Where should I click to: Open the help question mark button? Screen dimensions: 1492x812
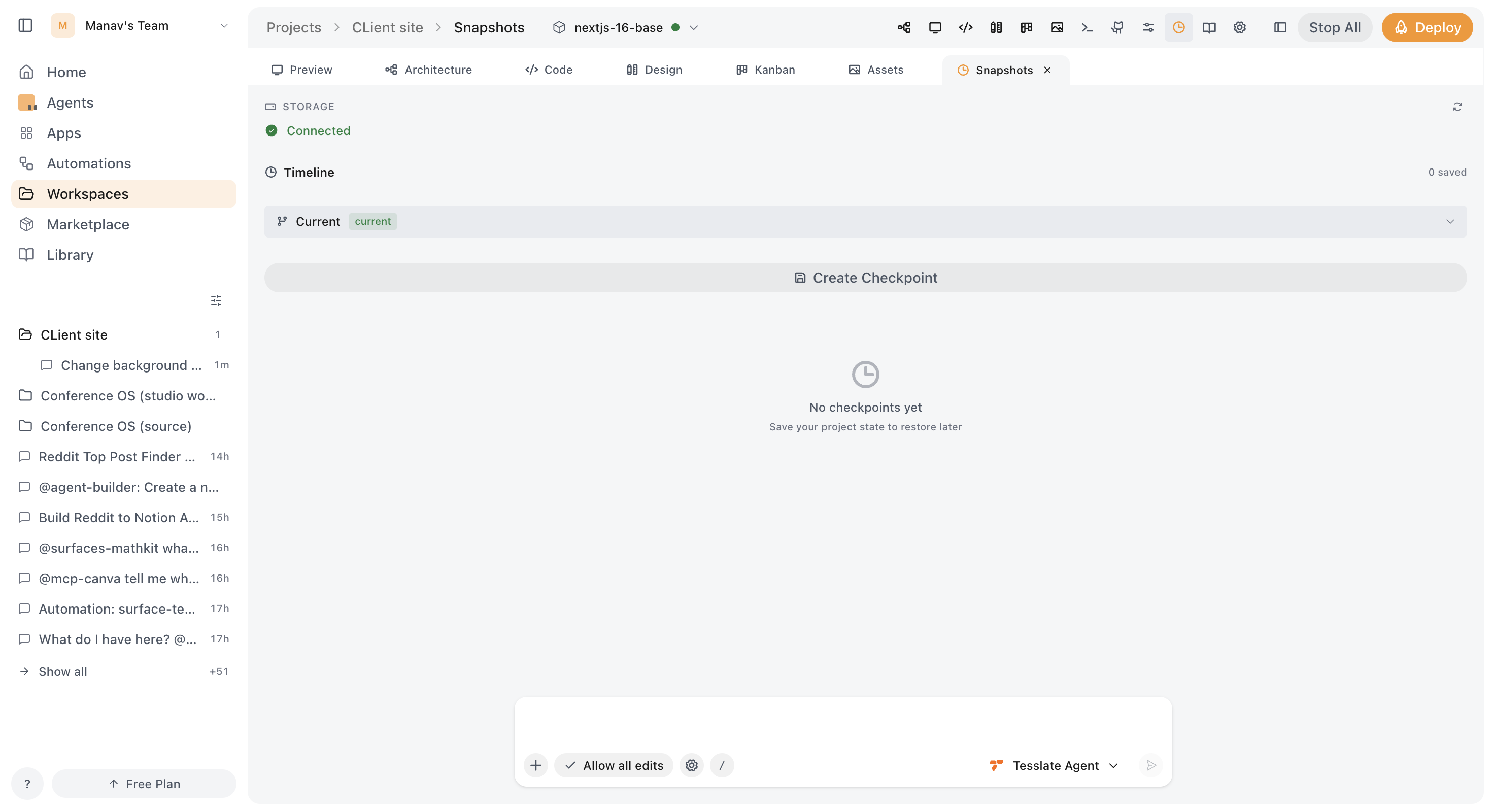(x=27, y=783)
